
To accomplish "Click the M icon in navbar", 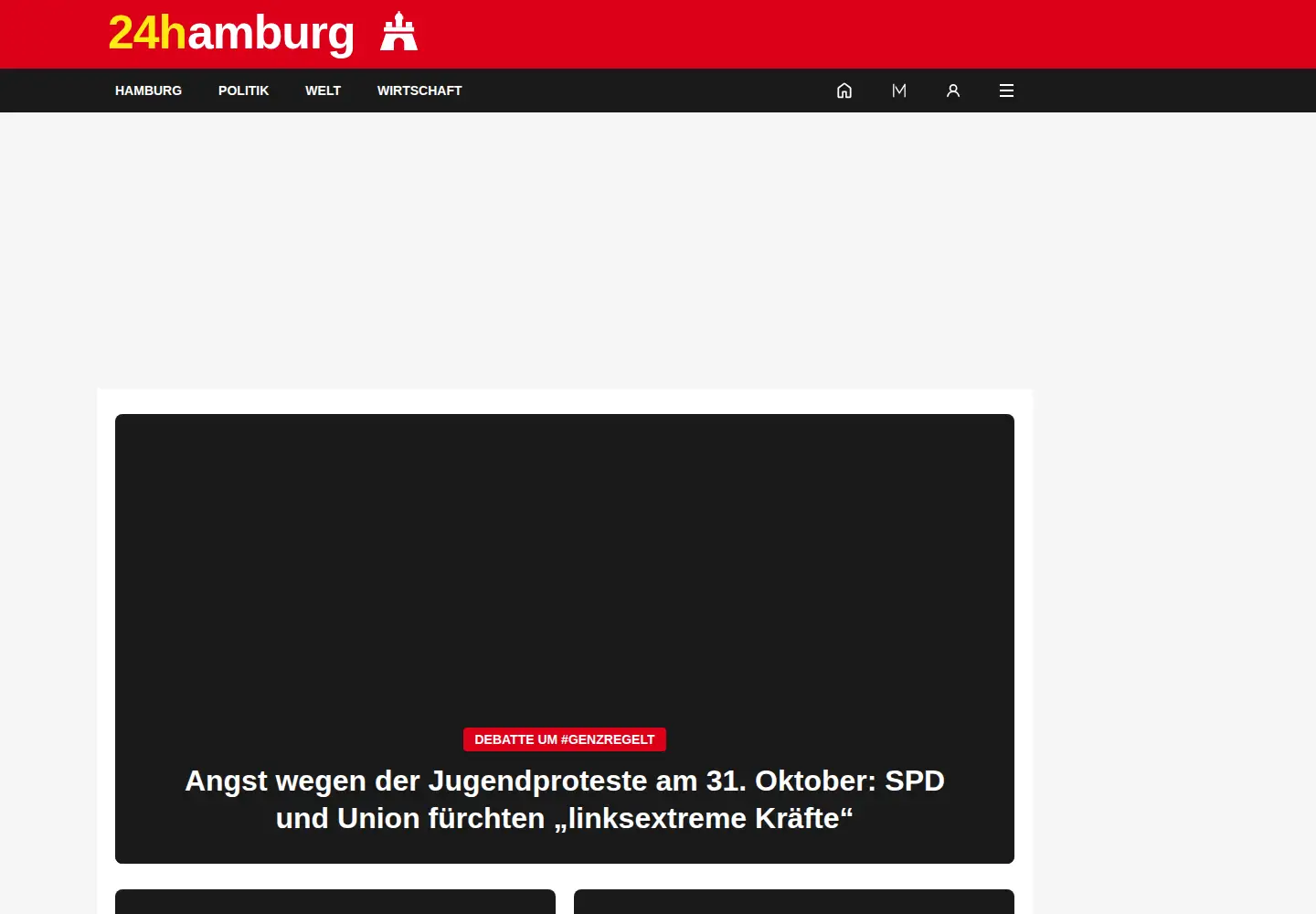I will pyautogui.click(x=899, y=90).
